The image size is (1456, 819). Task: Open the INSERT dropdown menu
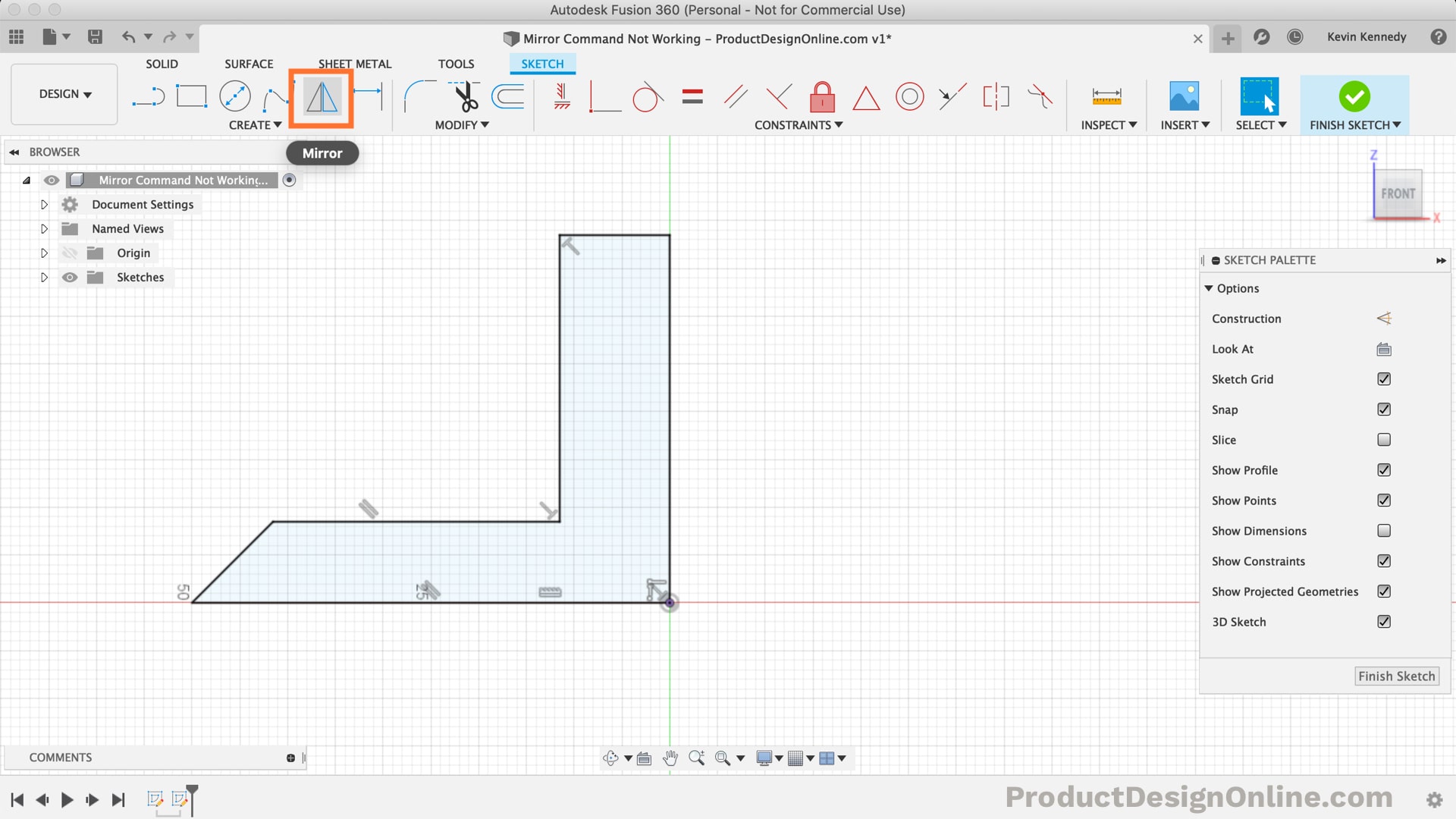(x=1185, y=125)
